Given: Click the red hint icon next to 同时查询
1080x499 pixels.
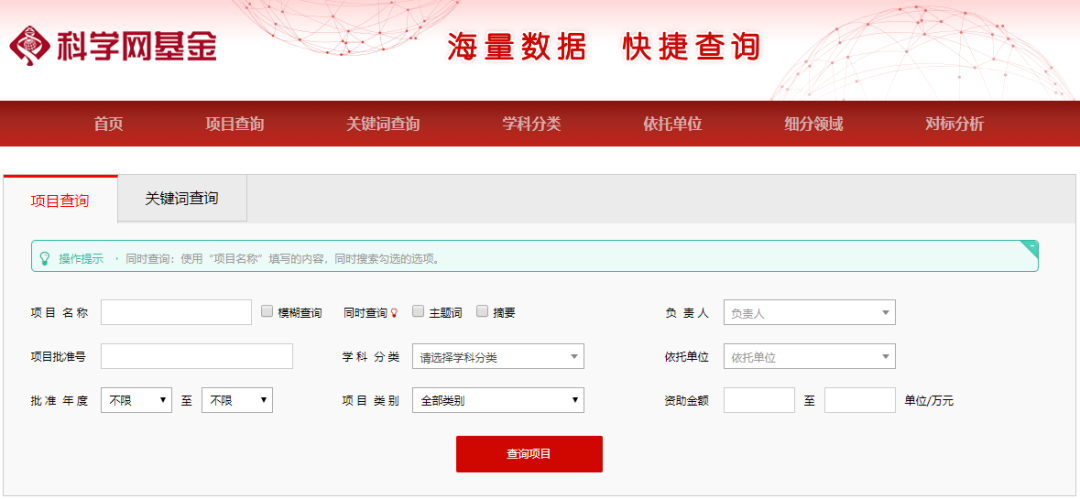Looking at the screenshot, I should (395, 313).
